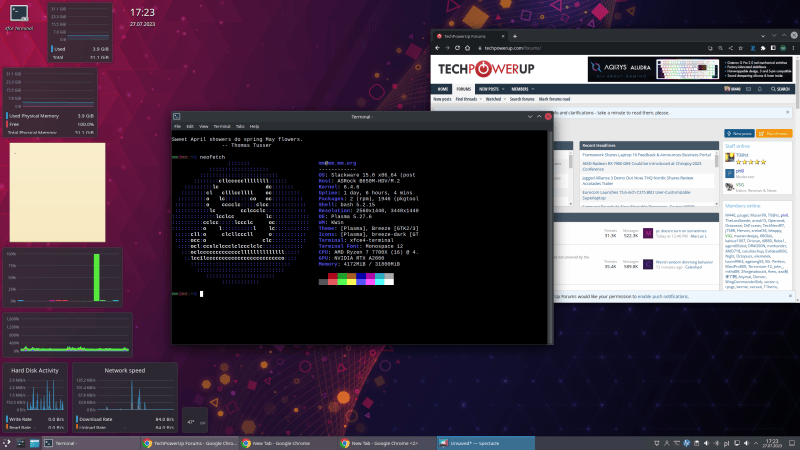The height and width of the screenshot is (450, 800).
Task: Click the Search forums link
Action: (522, 99)
